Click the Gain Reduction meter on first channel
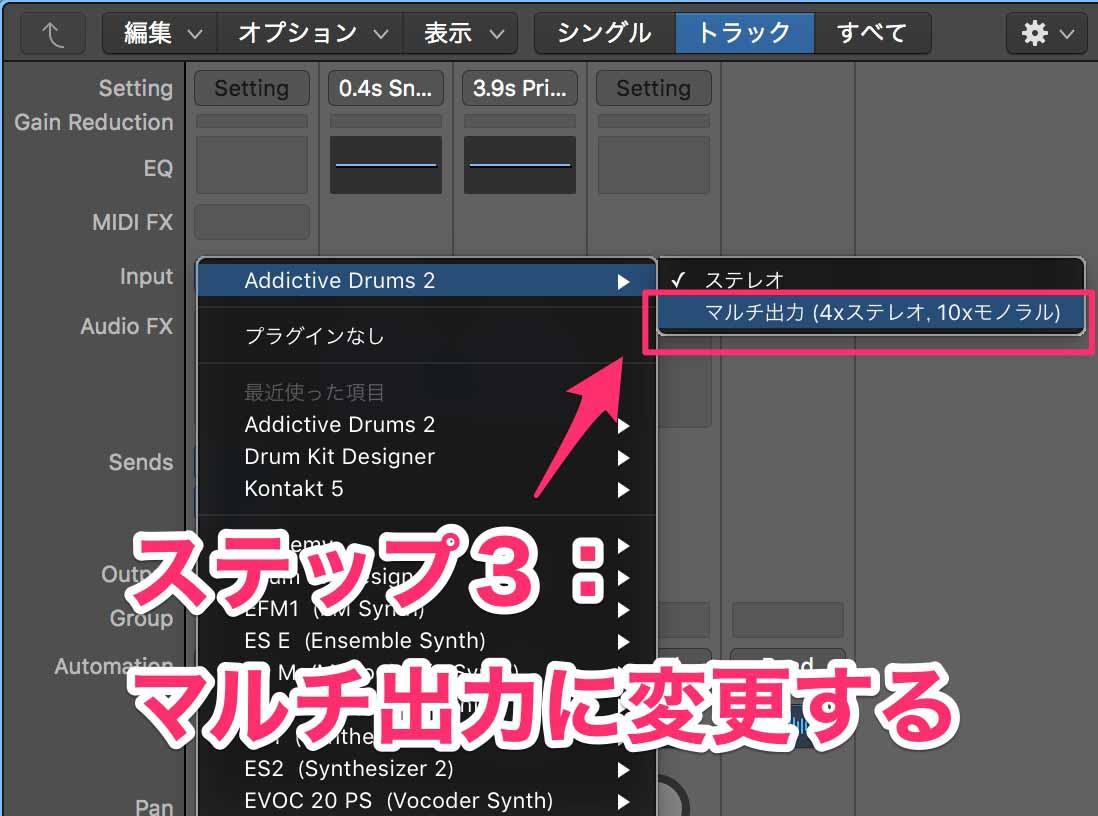Viewport: 1098px width, 816px height. [x=252, y=122]
